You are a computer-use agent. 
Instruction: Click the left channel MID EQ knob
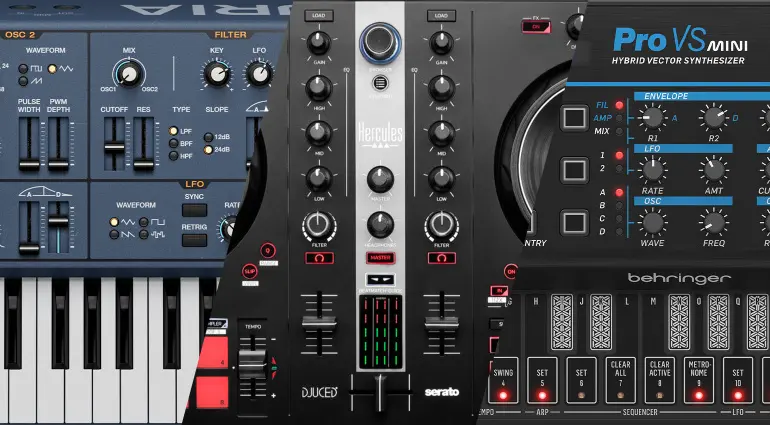(319, 133)
